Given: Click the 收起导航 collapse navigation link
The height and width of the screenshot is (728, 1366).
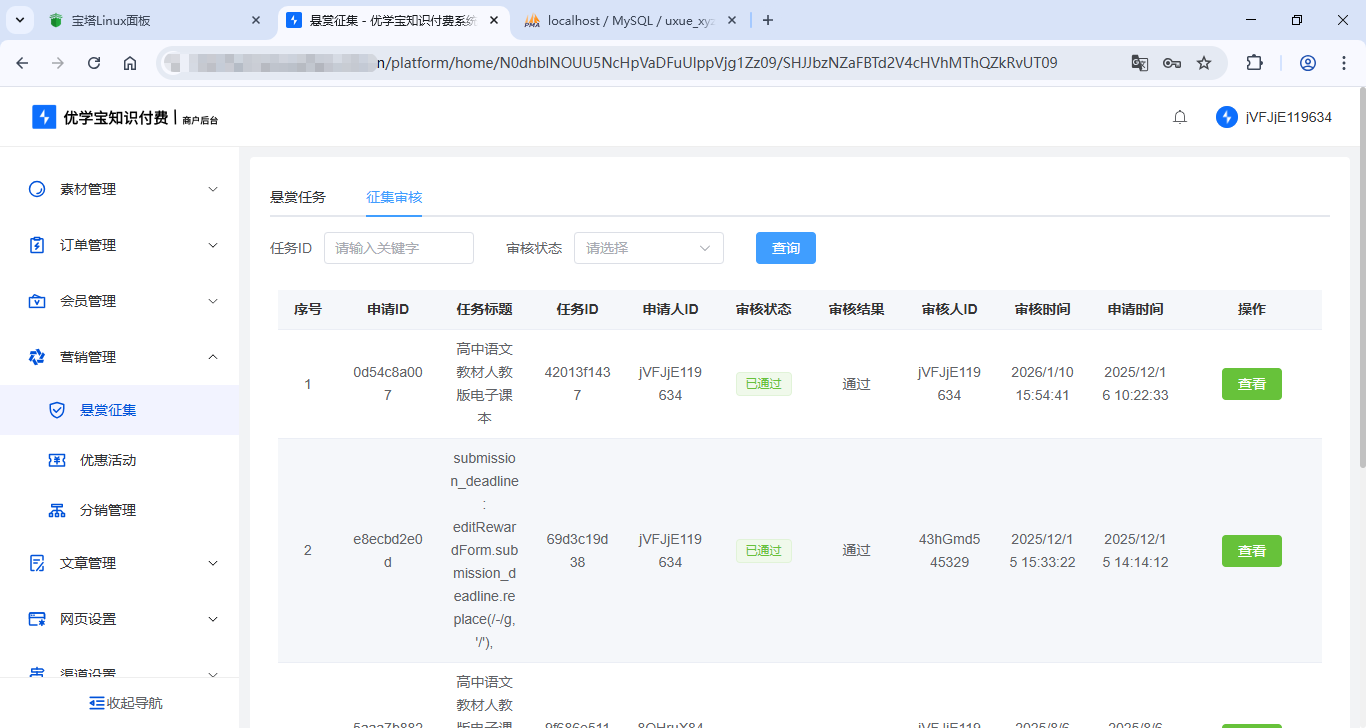Looking at the screenshot, I should click(126, 703).
